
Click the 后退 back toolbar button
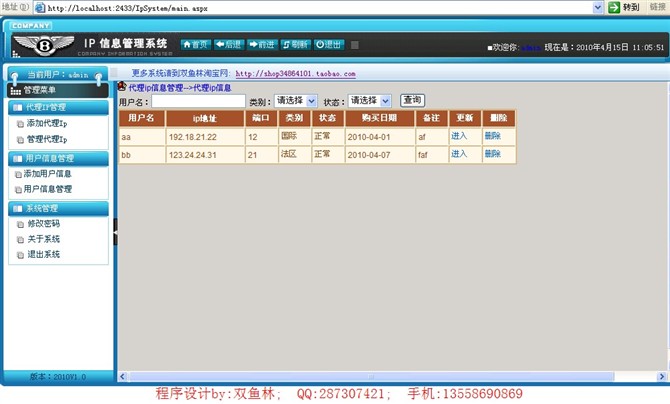click(229, 44)
